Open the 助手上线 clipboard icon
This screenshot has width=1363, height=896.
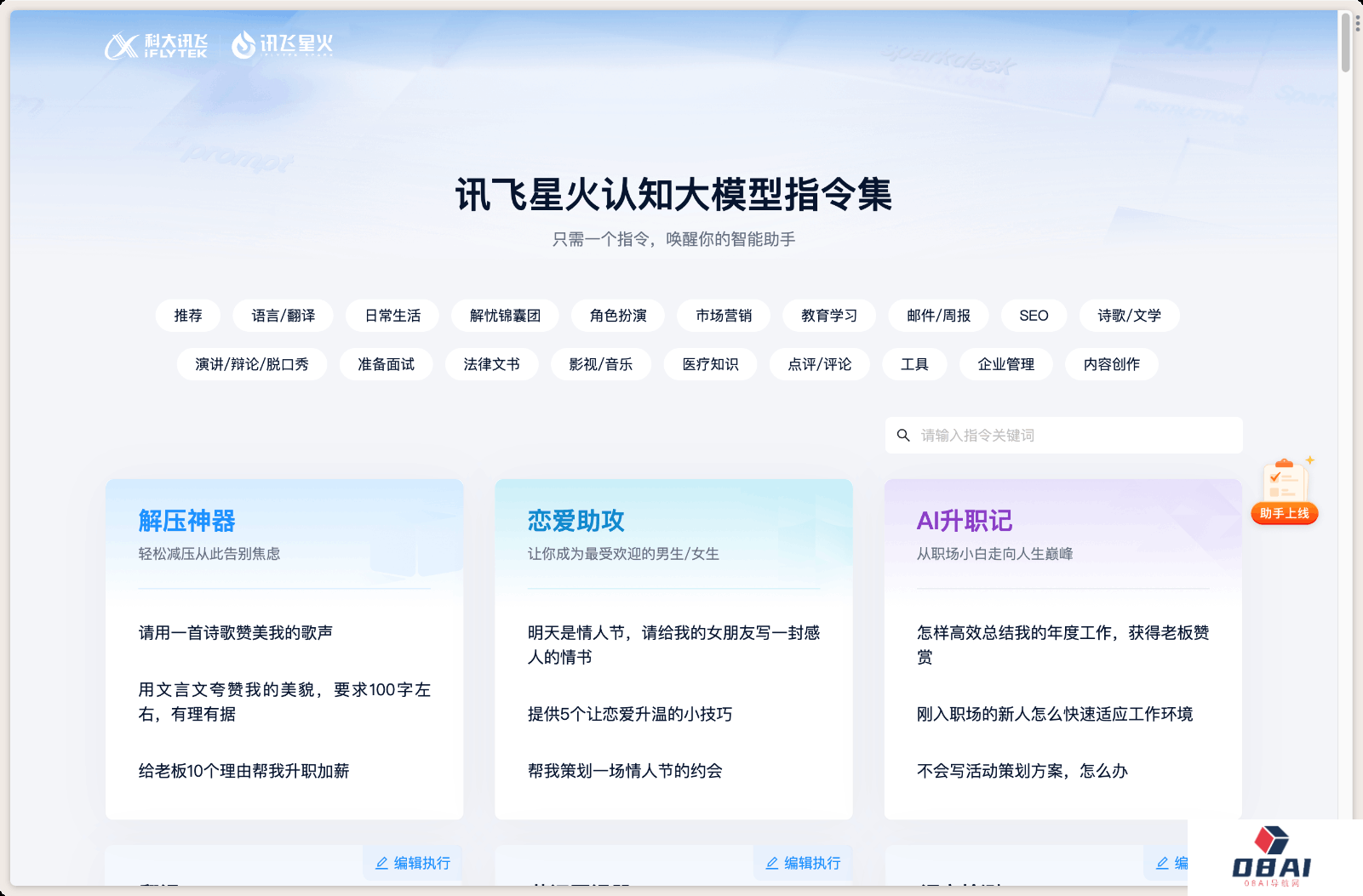(x=1285, y=481)
